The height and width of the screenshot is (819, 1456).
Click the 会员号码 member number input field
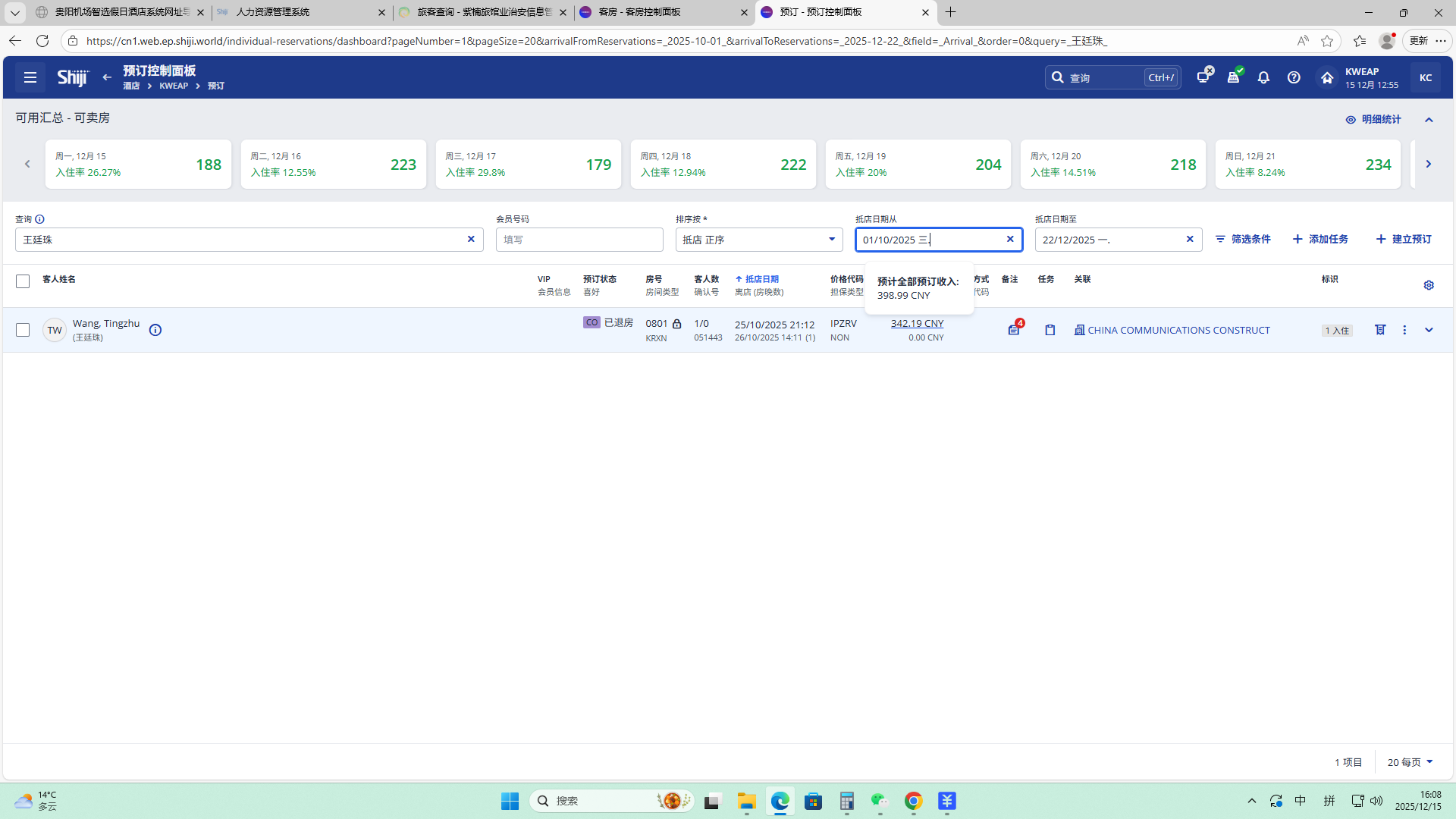click(x=579, y=240)
